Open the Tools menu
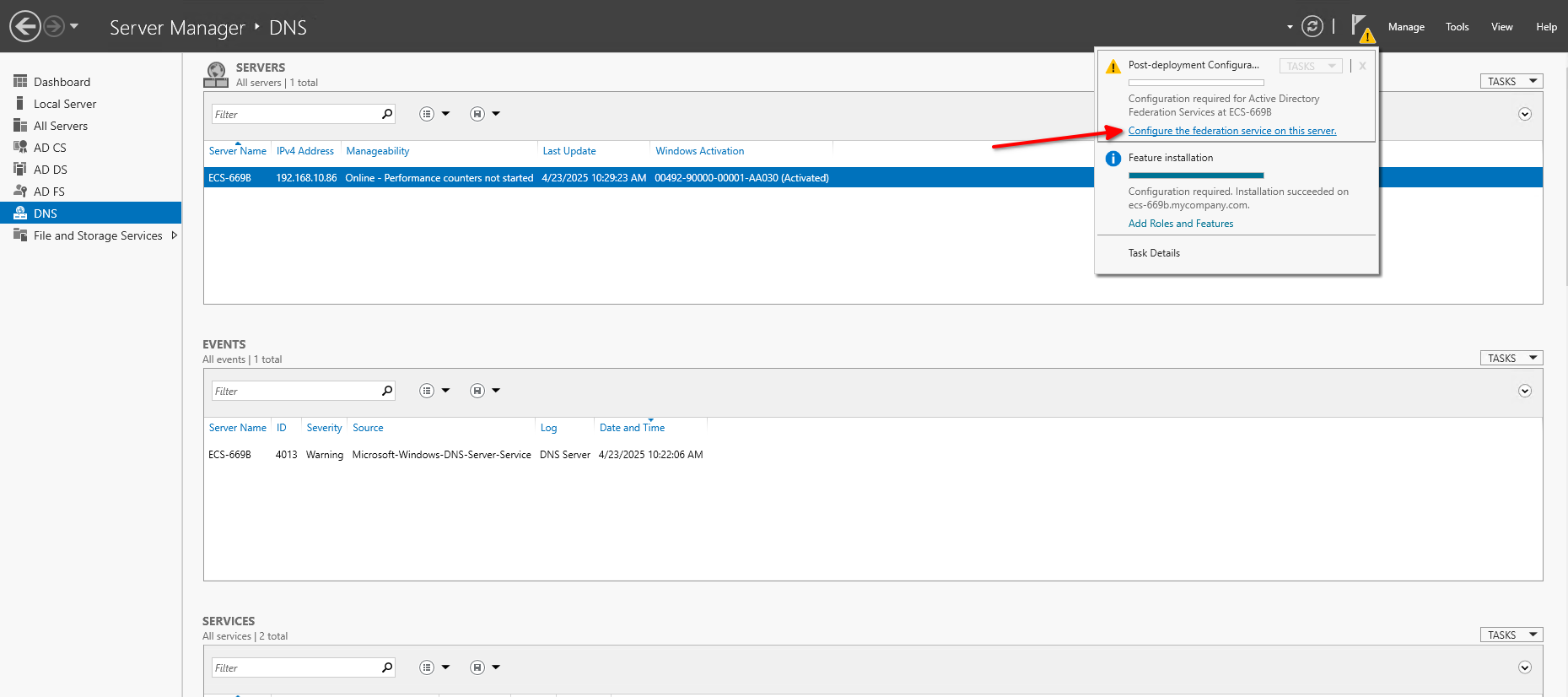This screenshot has width=1568, height=697. coord(1457,27)
